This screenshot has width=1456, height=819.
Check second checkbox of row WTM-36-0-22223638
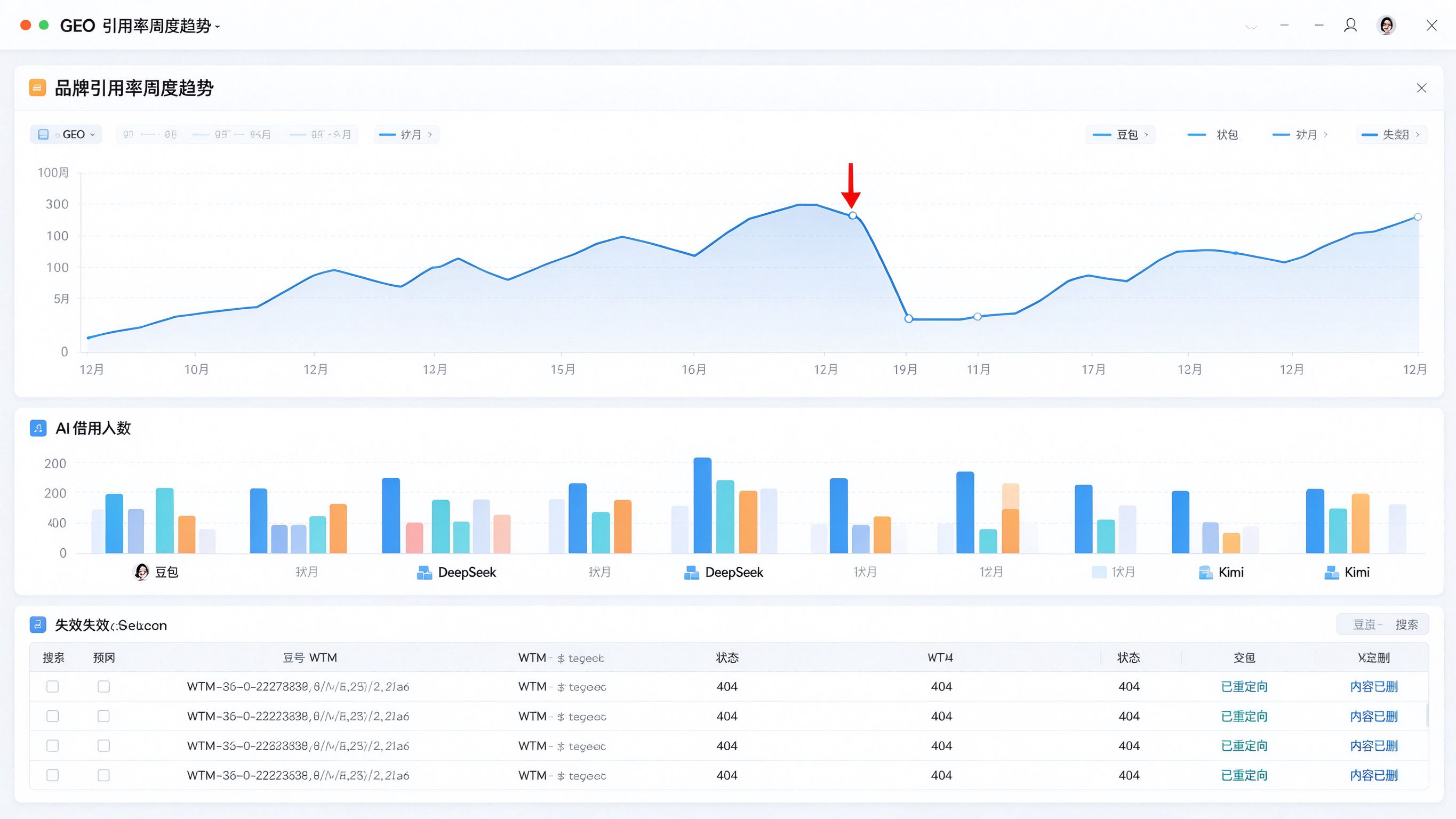click(x=103, y=775)
